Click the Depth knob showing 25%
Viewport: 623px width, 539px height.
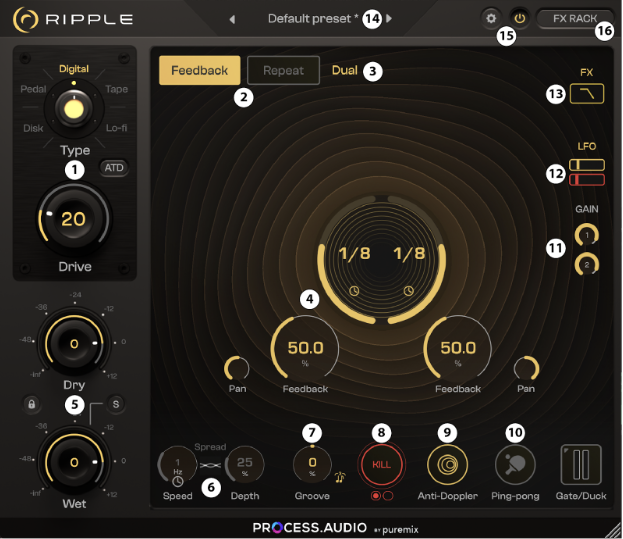point(245,465)
